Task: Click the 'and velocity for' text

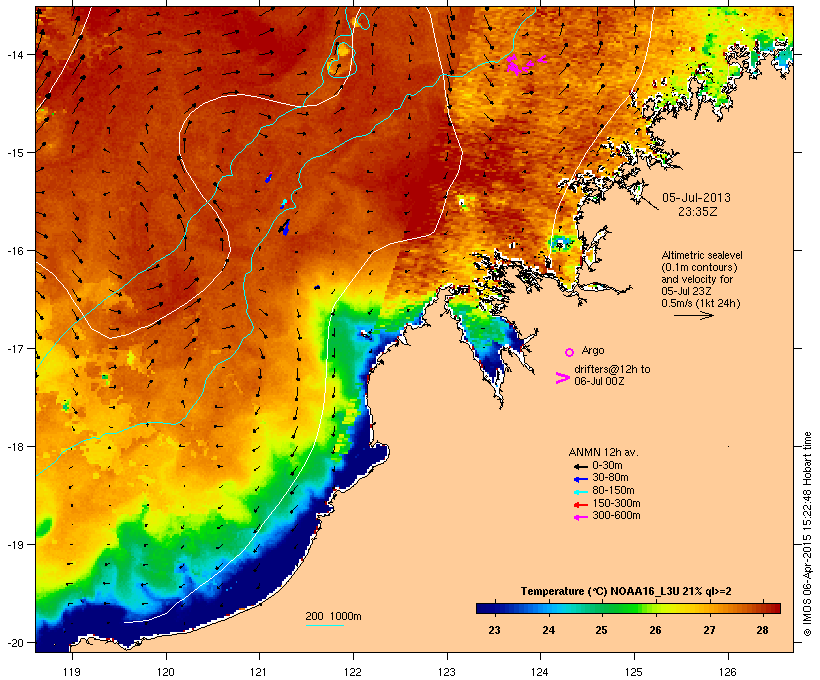Action: (x=697, y=279)
